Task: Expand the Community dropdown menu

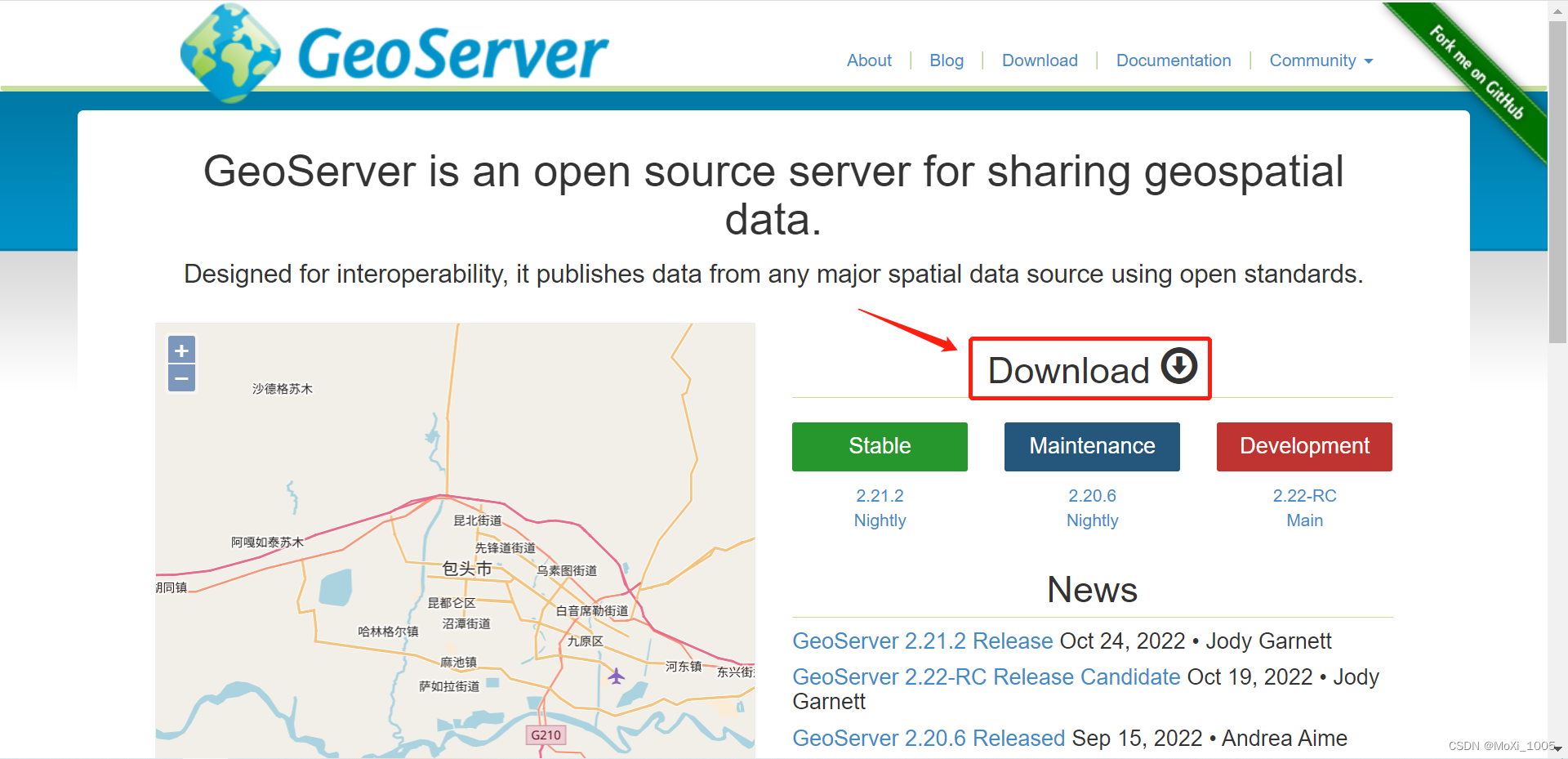Action: pyautogui.click(x=1321, y=60)
